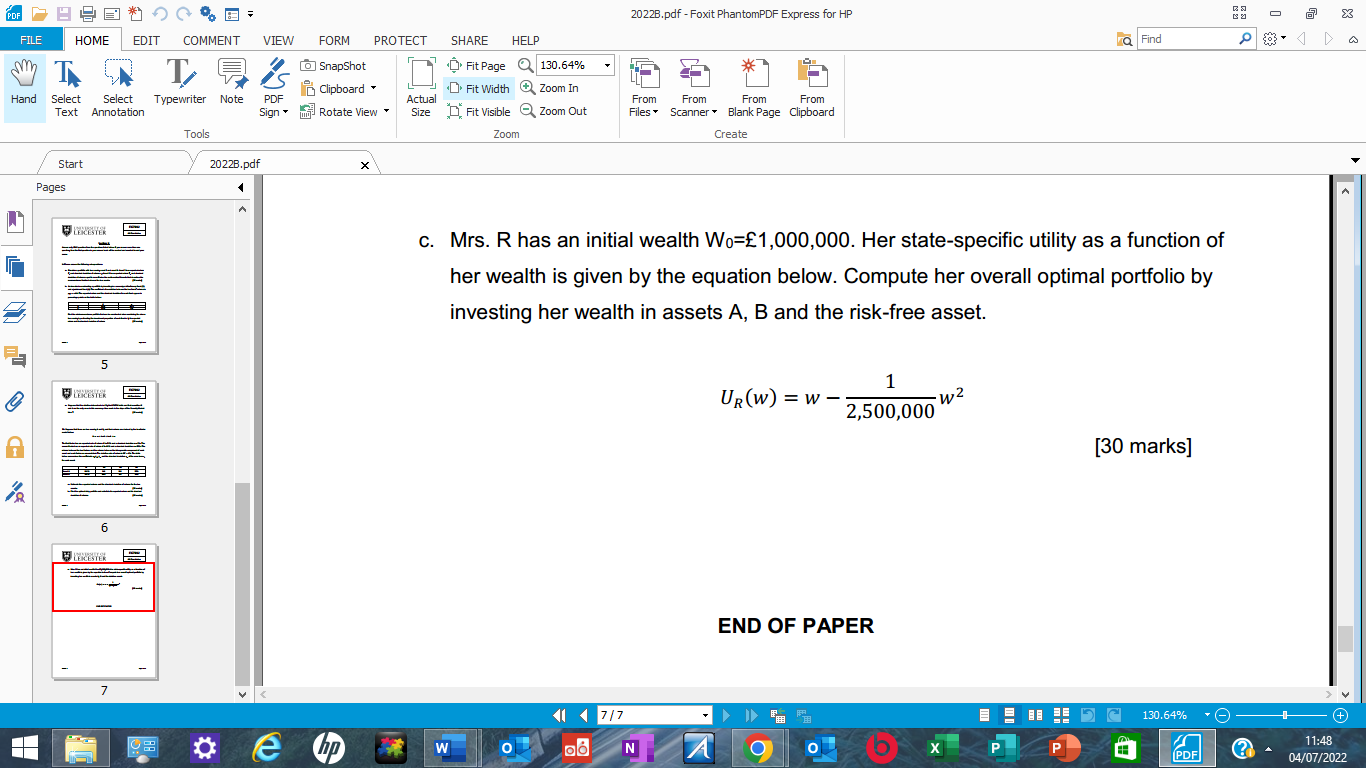Open the Digital Signatures panel
Screen dimensions: 1366x768
point(15,491)
